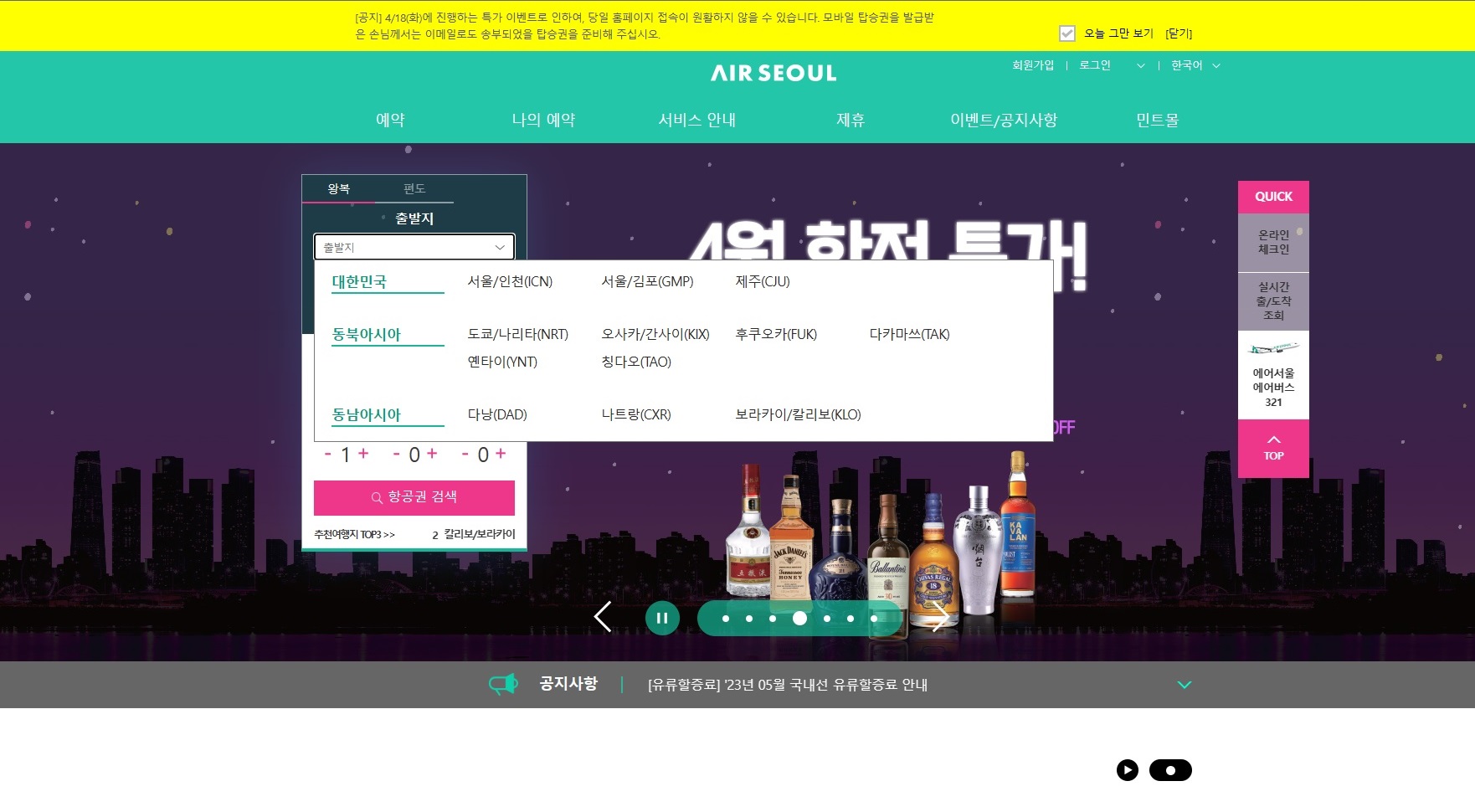Click the 회원가입 link
Viewport: 1475px width, 812px height.
[1033, 65]
